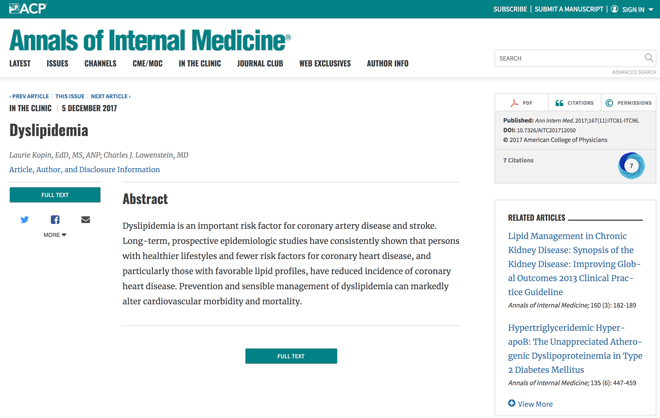The width and height of the screenshot is (660, 418).
Task: Open the Citations tool
Action: [x=575, y=103]
